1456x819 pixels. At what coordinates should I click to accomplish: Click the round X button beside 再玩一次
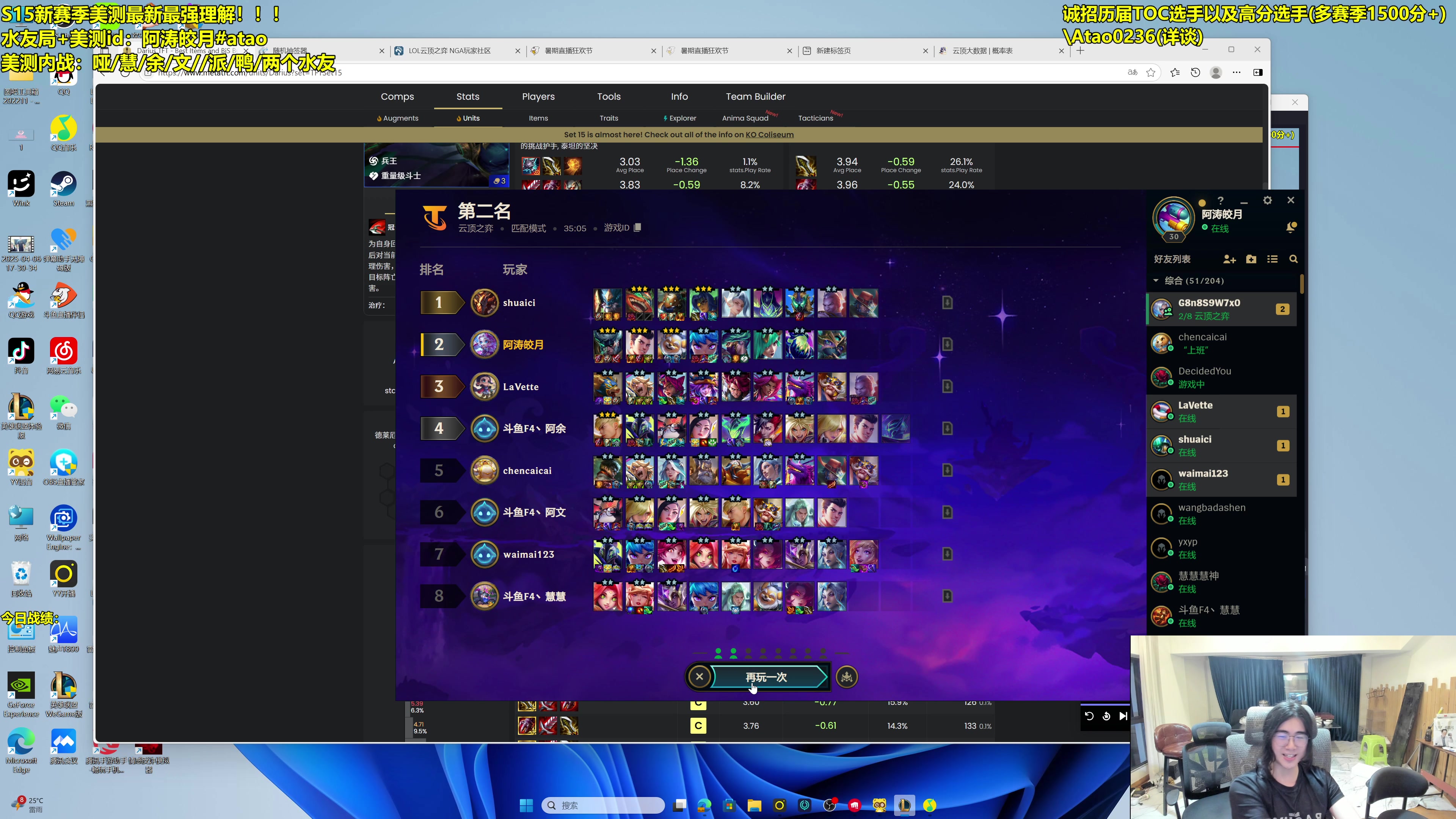[x=699, y=676]
